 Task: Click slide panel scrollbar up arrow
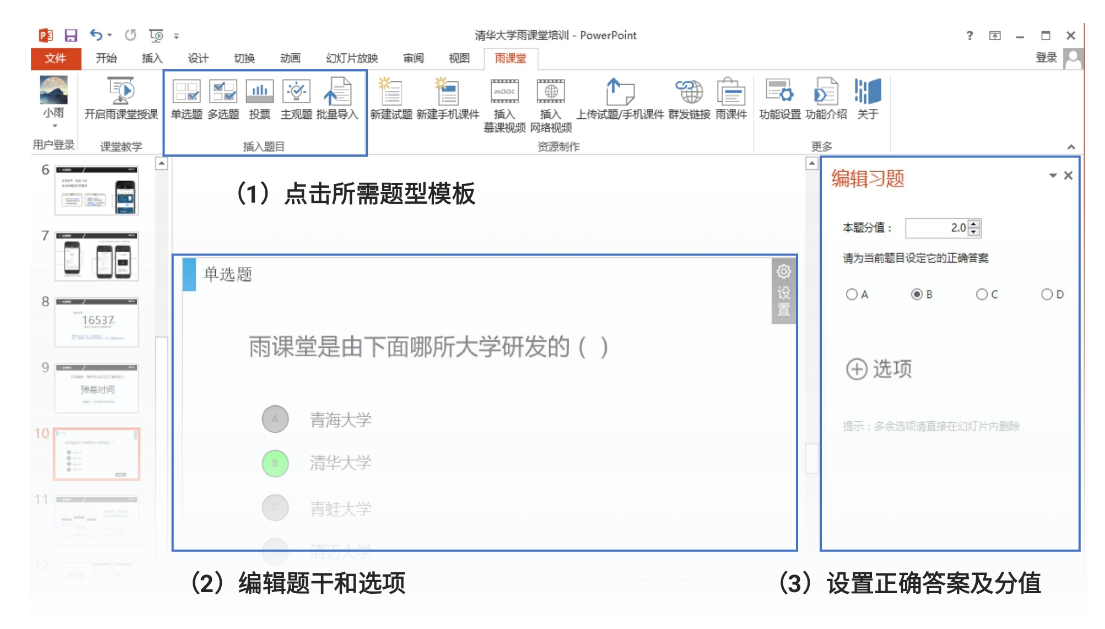coord(161,163)
